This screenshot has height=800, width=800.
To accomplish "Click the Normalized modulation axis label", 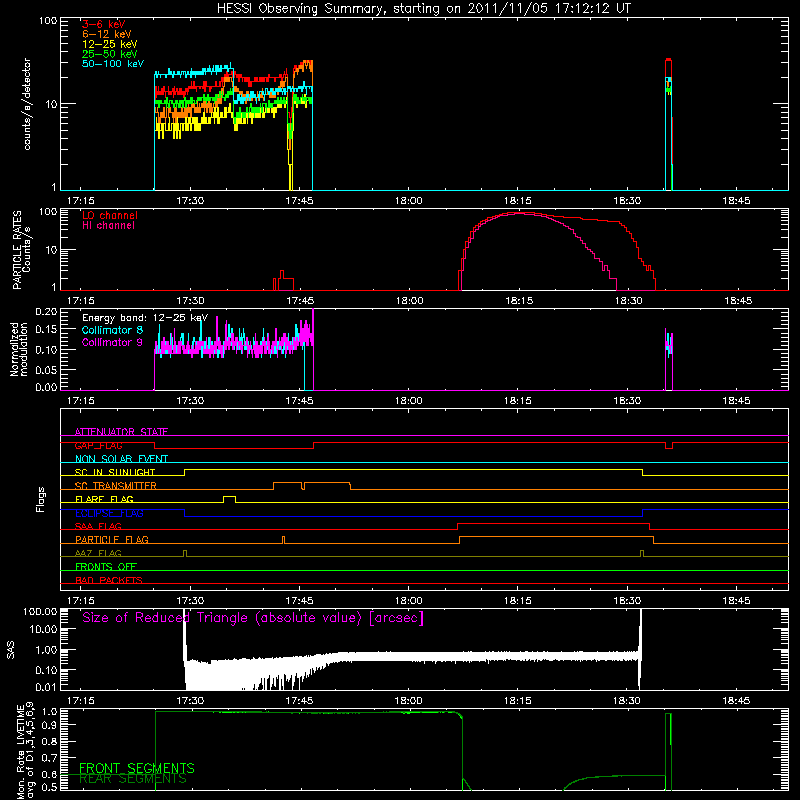I will (x=19, y=349).
